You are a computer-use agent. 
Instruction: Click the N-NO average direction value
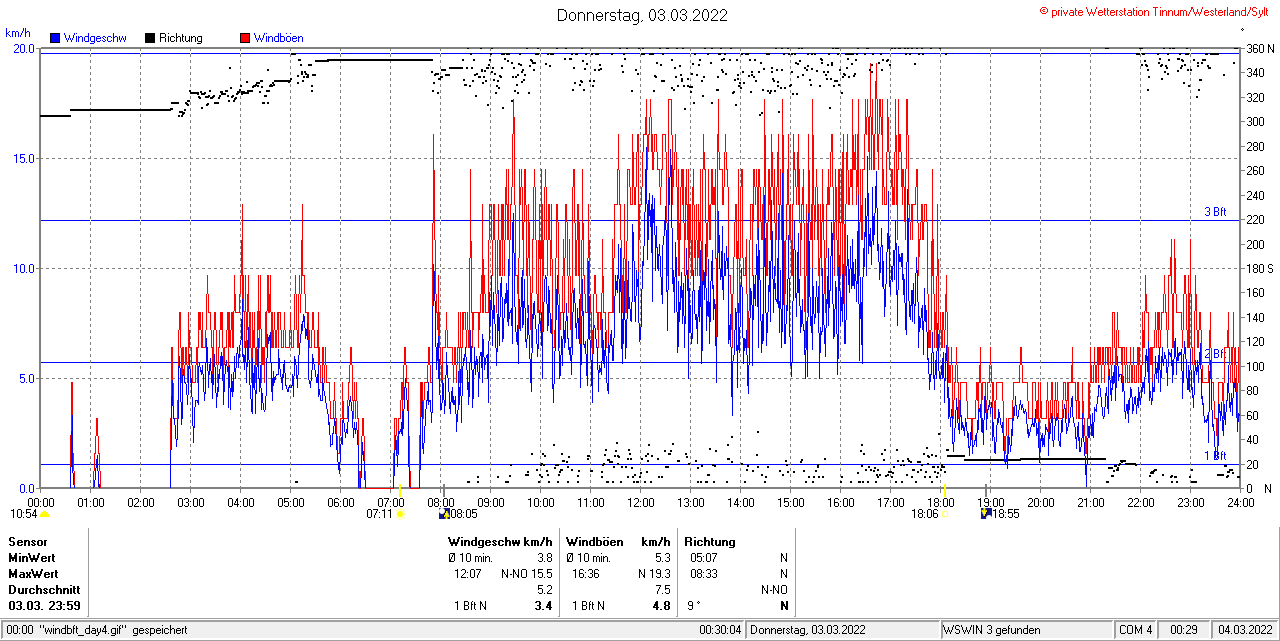click(x=774, y=590)
